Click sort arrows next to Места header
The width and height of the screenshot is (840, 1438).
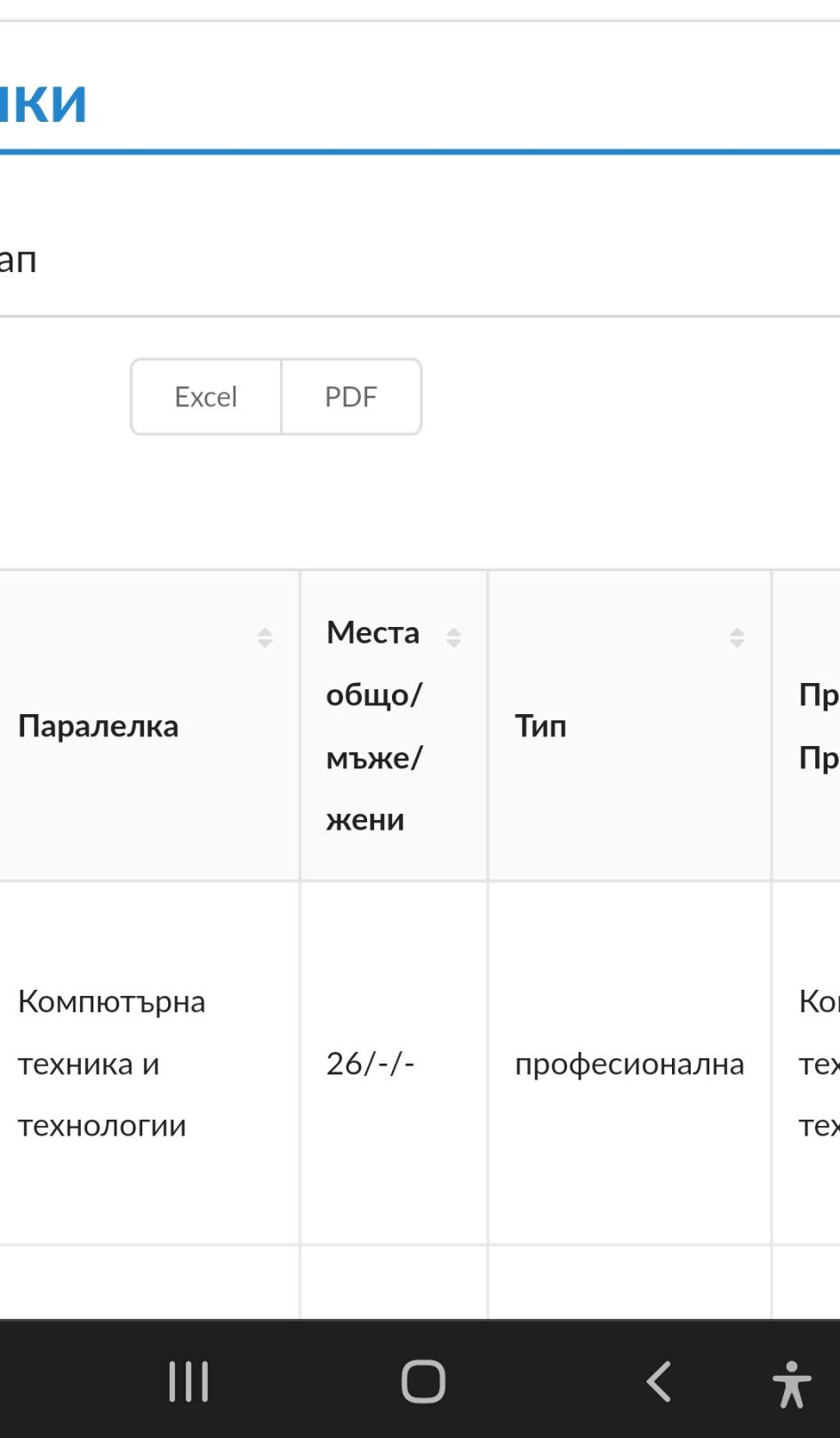pos(453,637)
